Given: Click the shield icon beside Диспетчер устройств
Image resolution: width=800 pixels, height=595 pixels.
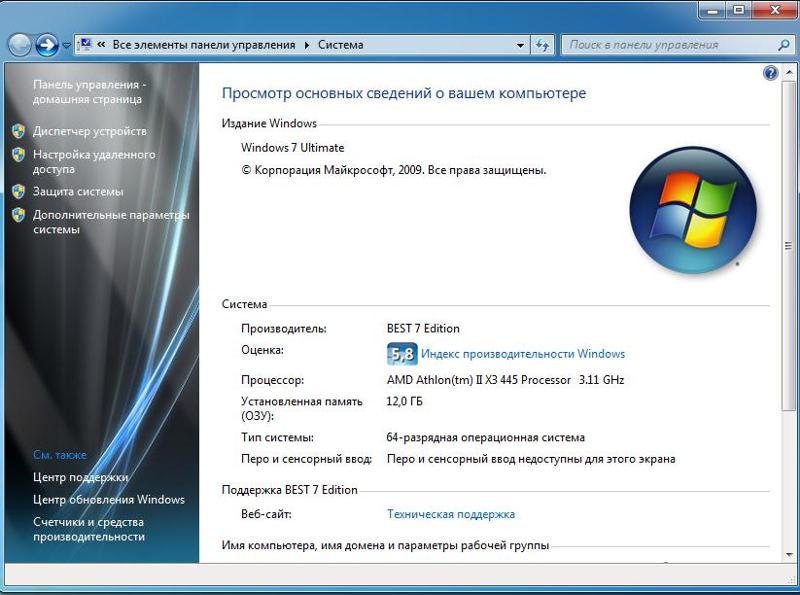Looking at the screenshot, I should click(19, 131).
